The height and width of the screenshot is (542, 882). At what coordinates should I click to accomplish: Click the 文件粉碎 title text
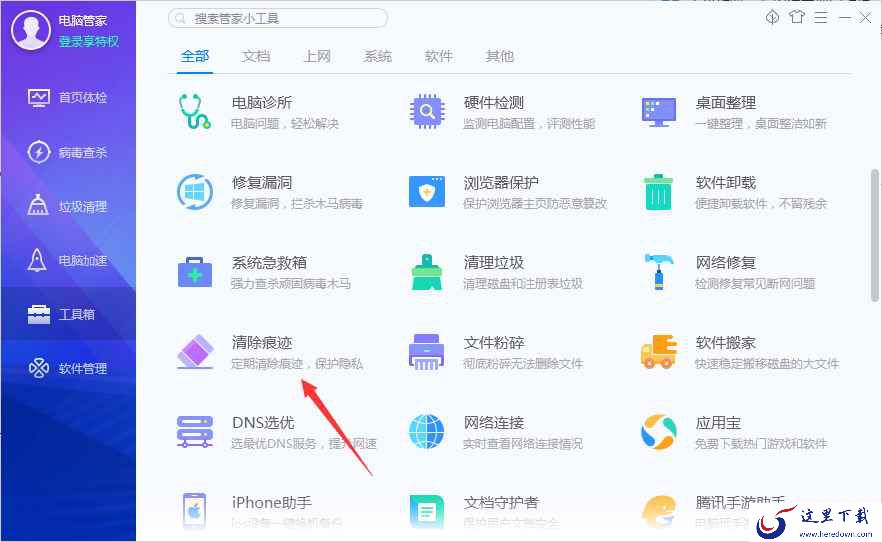pos(494,342)
